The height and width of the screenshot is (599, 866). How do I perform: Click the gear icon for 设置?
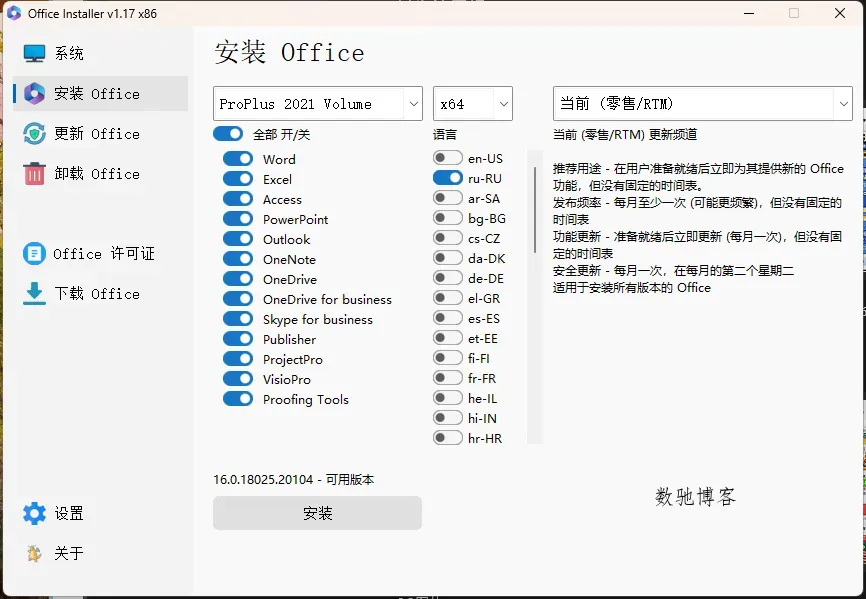pyautogui.click(x=34, y=513)
